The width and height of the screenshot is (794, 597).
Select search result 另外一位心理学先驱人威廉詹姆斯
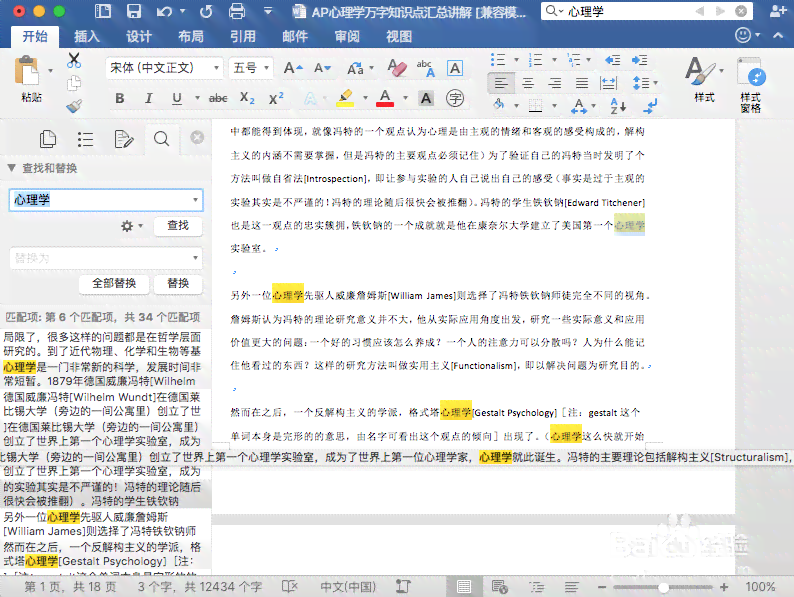pyautogui.click(x=106, y=524)
